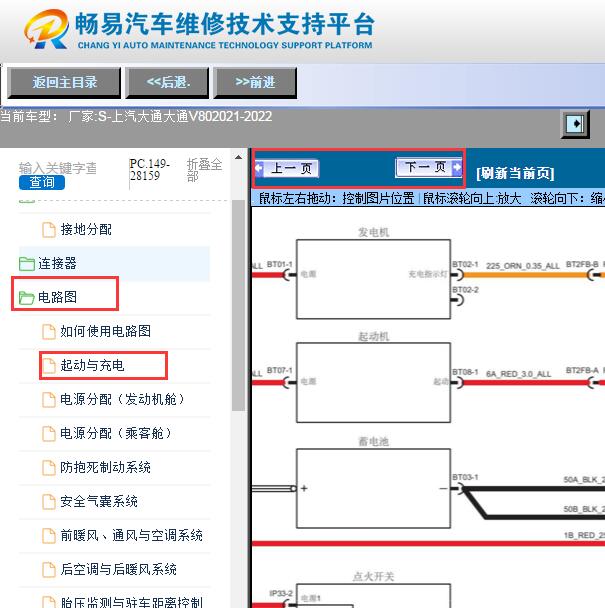
Task: Open 如何使用电路图 page
Action: [x=105, y=331]
